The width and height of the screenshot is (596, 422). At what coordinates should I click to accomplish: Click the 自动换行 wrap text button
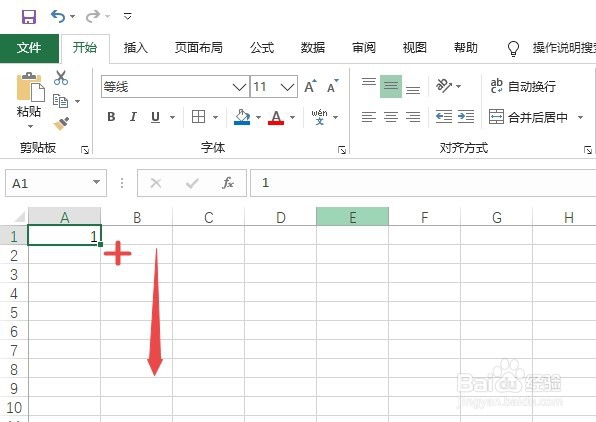pyautogui.click(x=523, y=86)
